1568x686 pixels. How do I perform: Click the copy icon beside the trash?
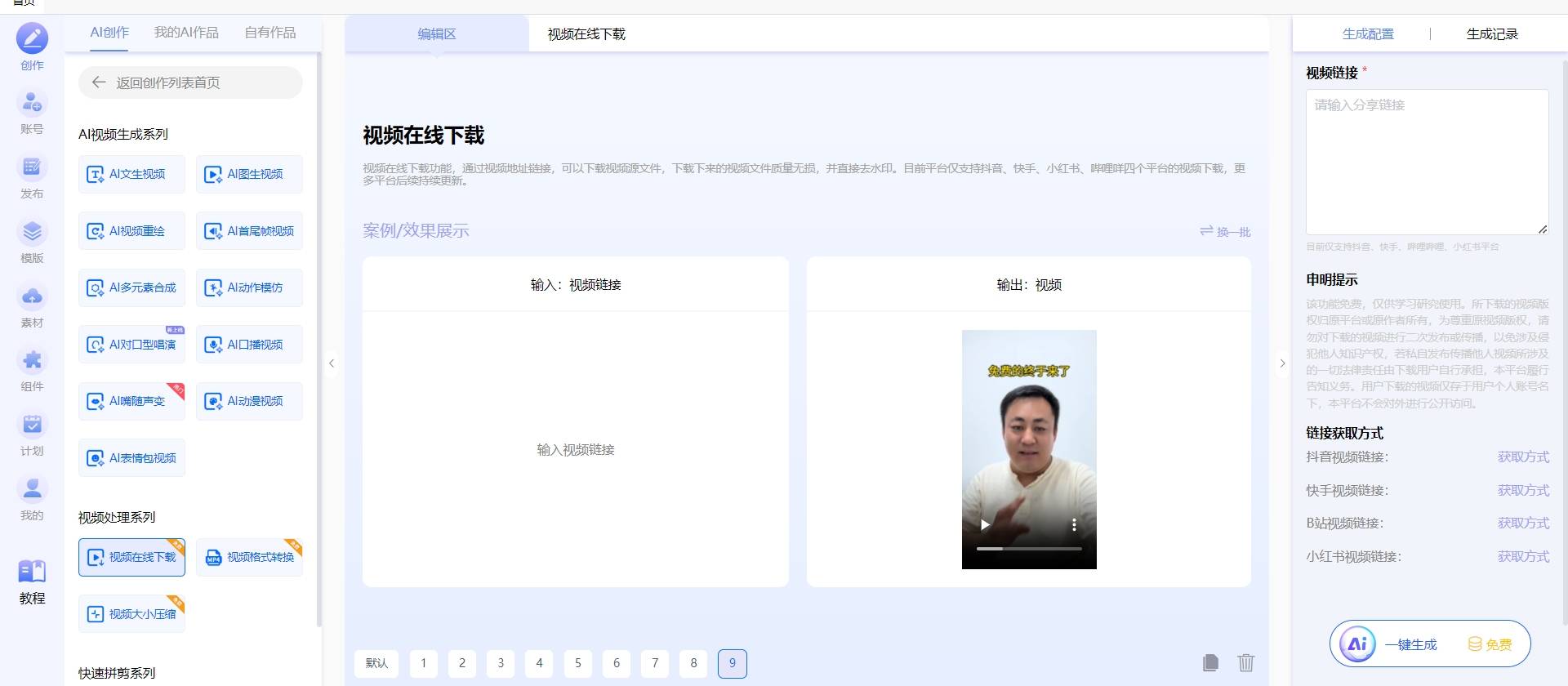1210,663
